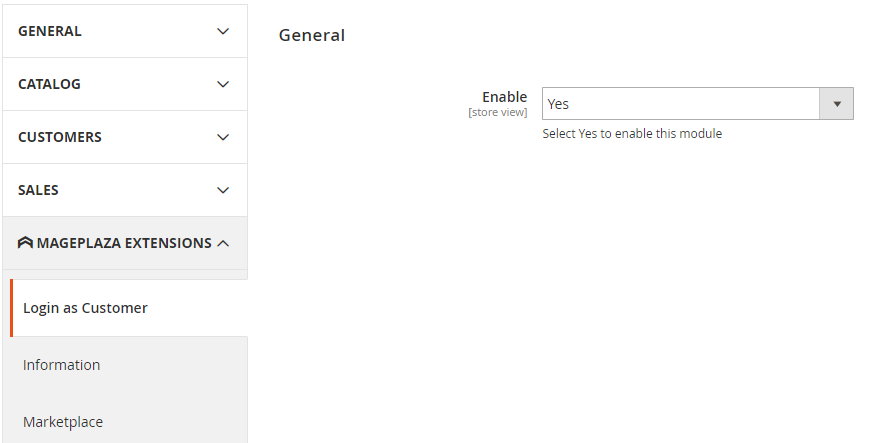
Task: Click the Enable field label
Action: (x=504, y=97)
